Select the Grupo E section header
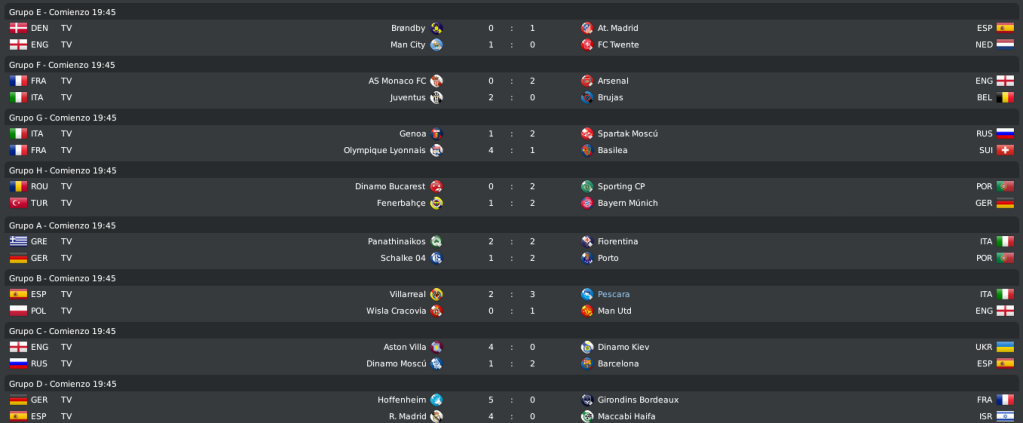The width and height of the screenshot is (1023, 423). 512,12
